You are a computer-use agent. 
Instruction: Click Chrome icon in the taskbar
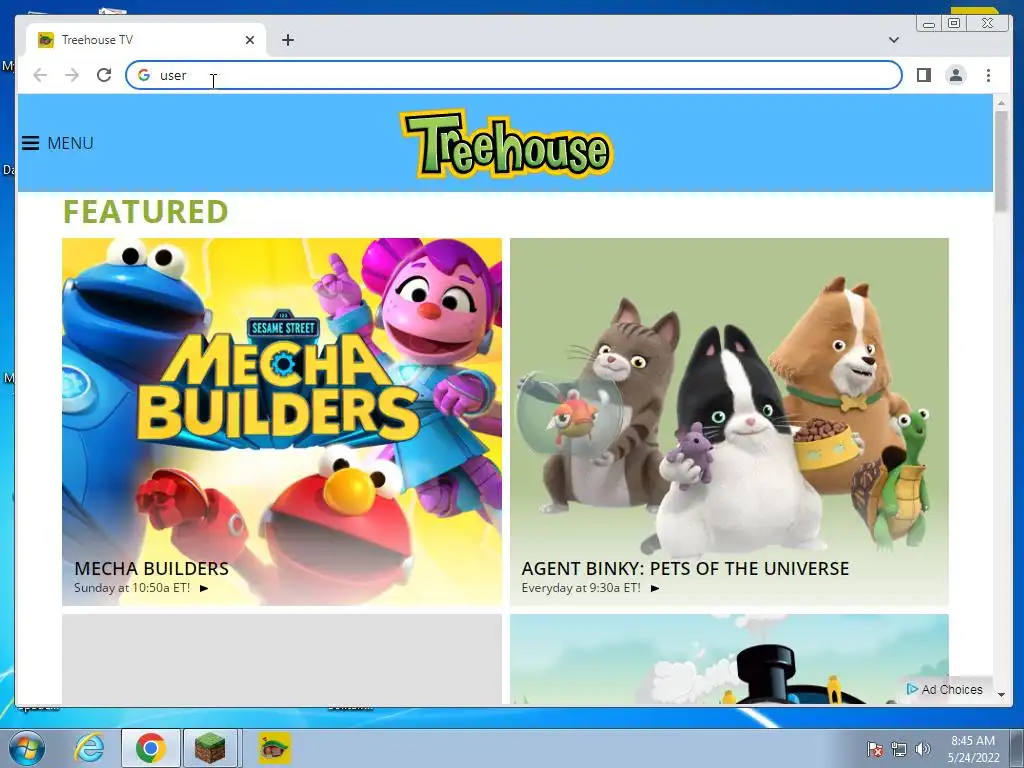[x=151, y=748]
